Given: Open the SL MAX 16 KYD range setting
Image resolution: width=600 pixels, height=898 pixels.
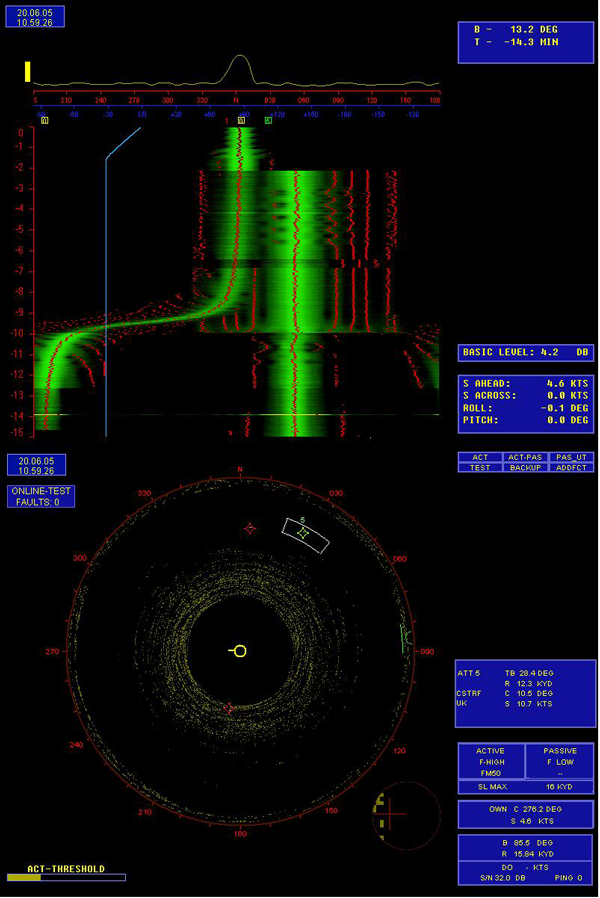Looking at the screenshot, I should point(526,787).
